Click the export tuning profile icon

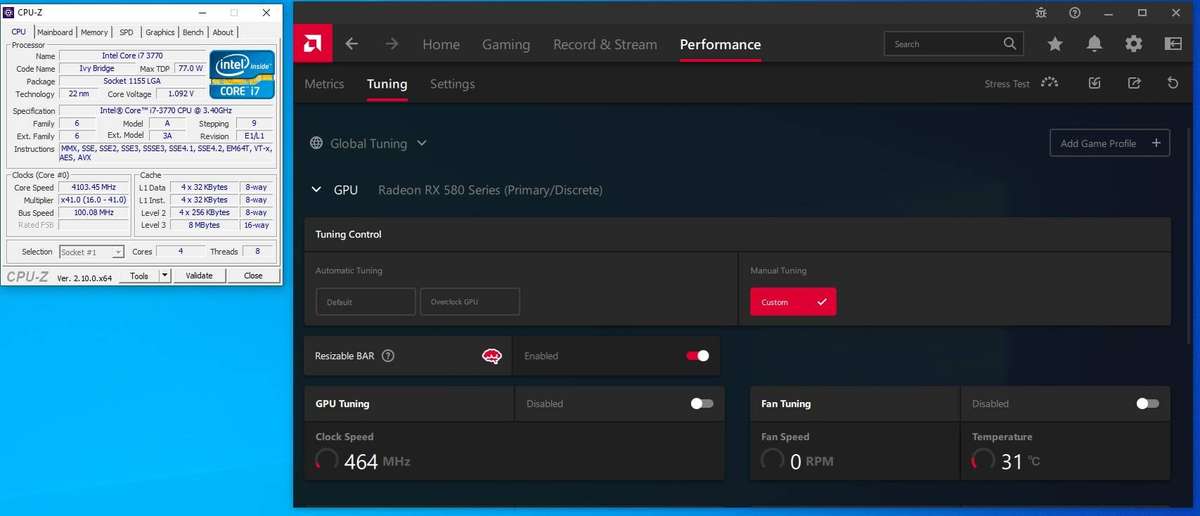click(x=1134, y=84)
